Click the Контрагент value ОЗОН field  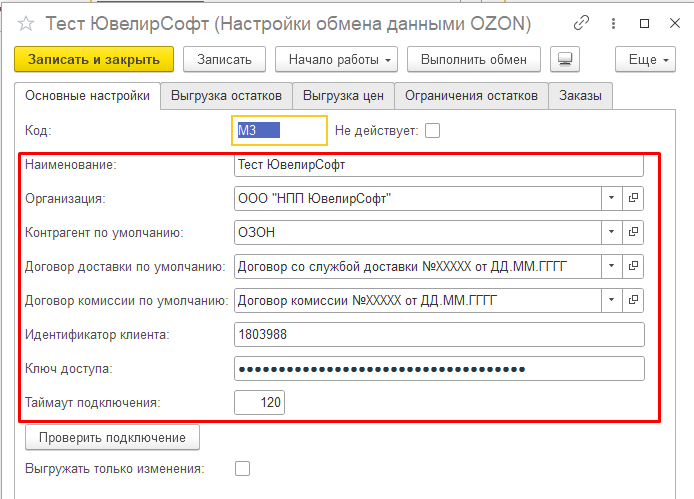(x=417, y=232)
